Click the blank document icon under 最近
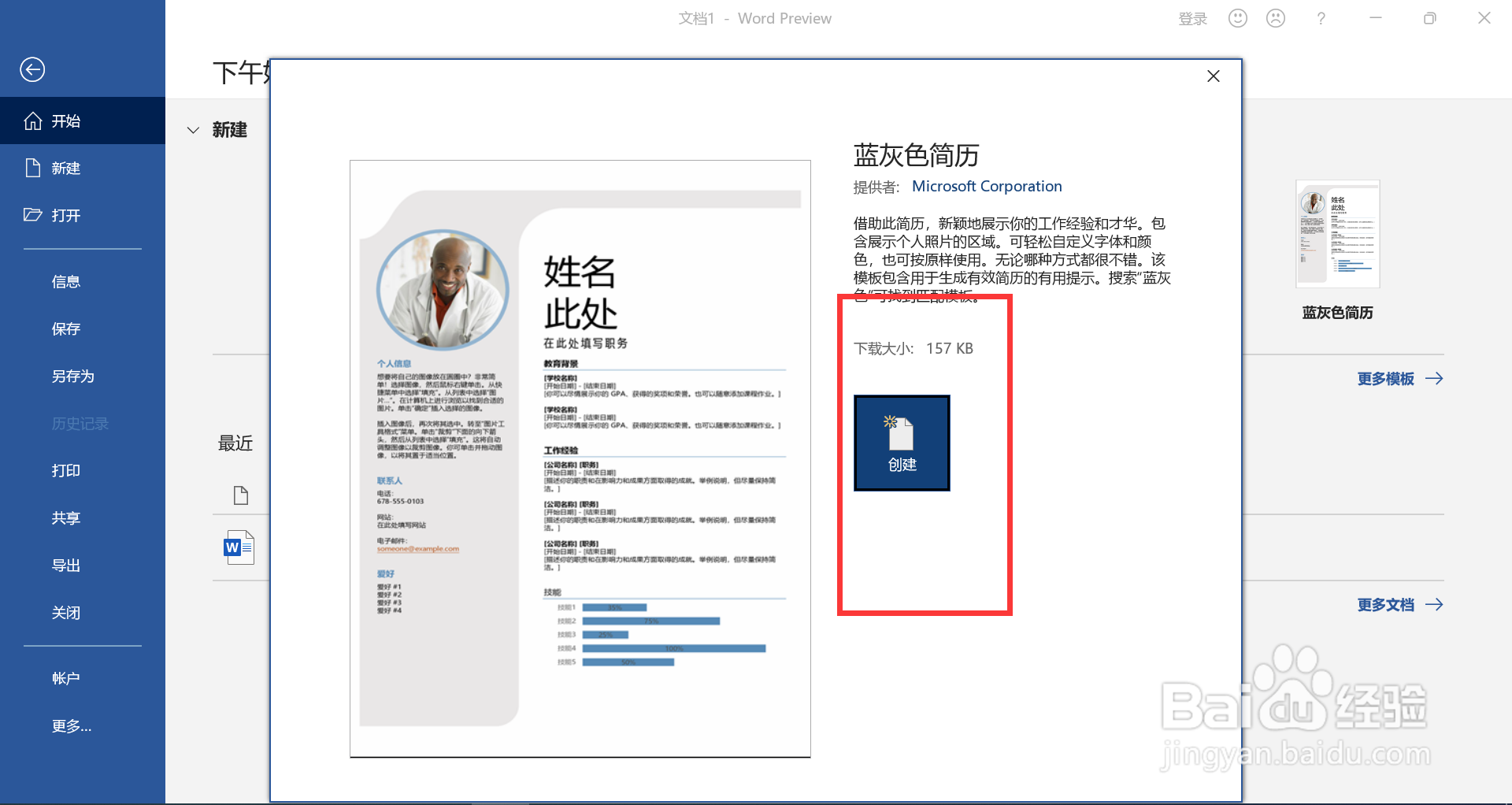Screen dimensions: 1512x805 (241, 495)
